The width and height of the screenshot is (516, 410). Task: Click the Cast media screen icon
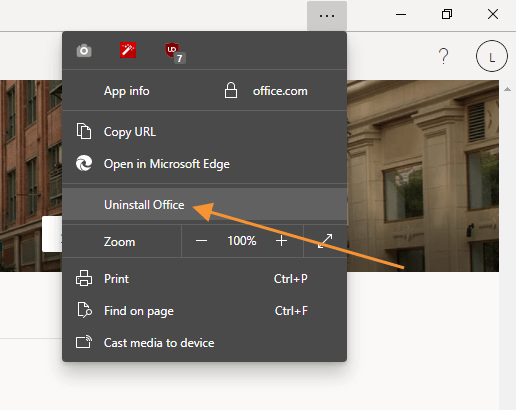(x=84, y=342)
